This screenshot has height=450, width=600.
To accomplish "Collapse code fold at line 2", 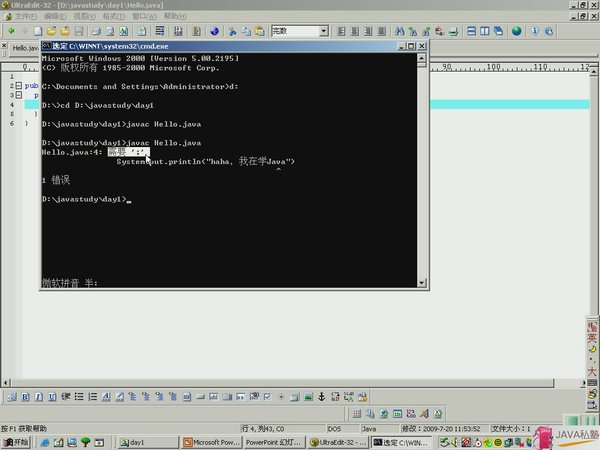I will 18,85.
